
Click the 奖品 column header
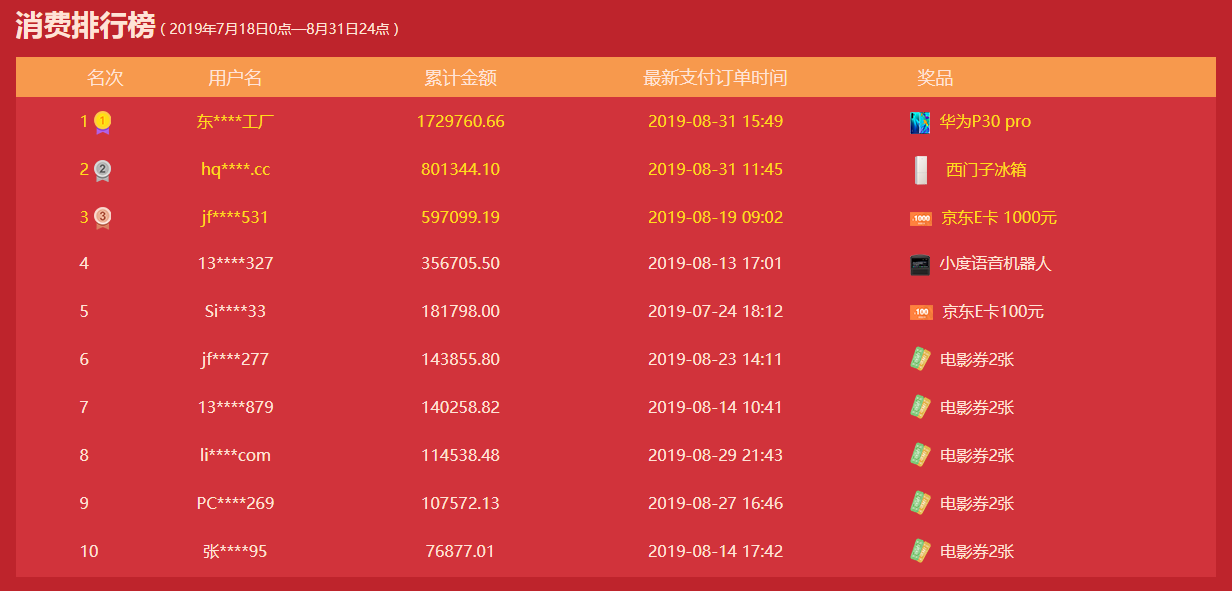click(935, 78)
